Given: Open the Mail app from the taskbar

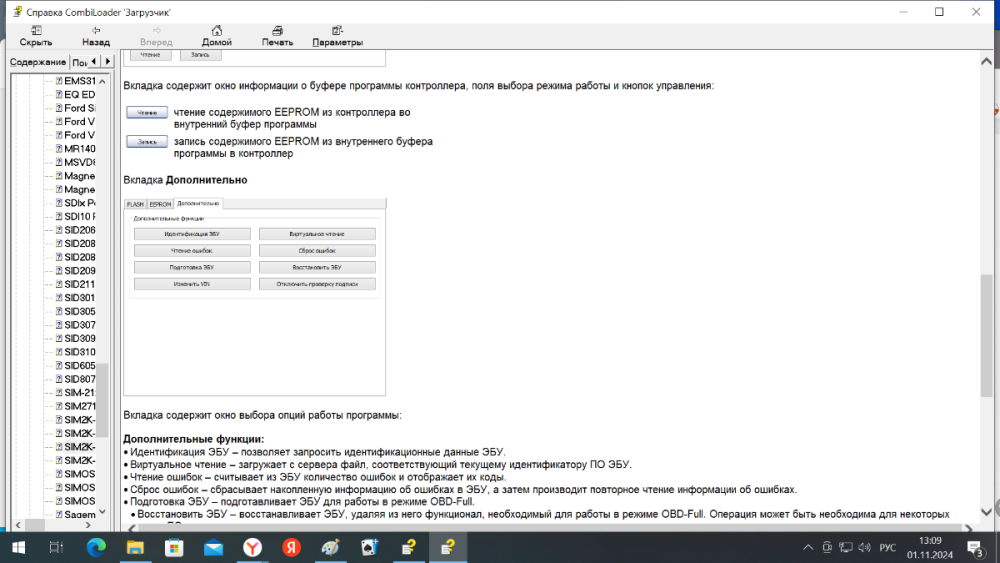Looking at the screenshot, I should (213, 548).
